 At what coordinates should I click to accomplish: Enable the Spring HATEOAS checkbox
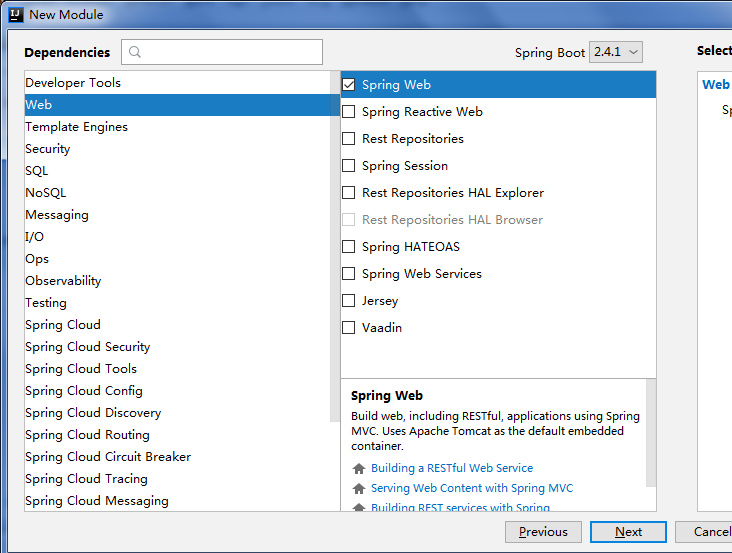349,246
